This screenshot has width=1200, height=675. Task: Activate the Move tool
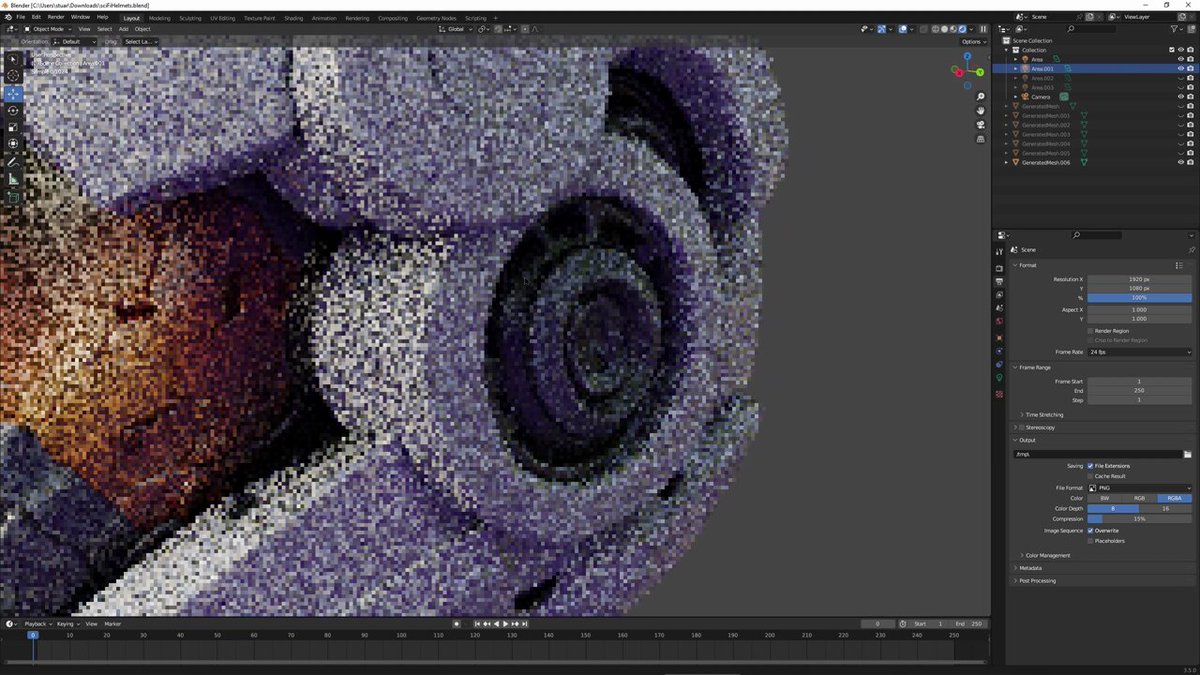(x=13, y=93)
